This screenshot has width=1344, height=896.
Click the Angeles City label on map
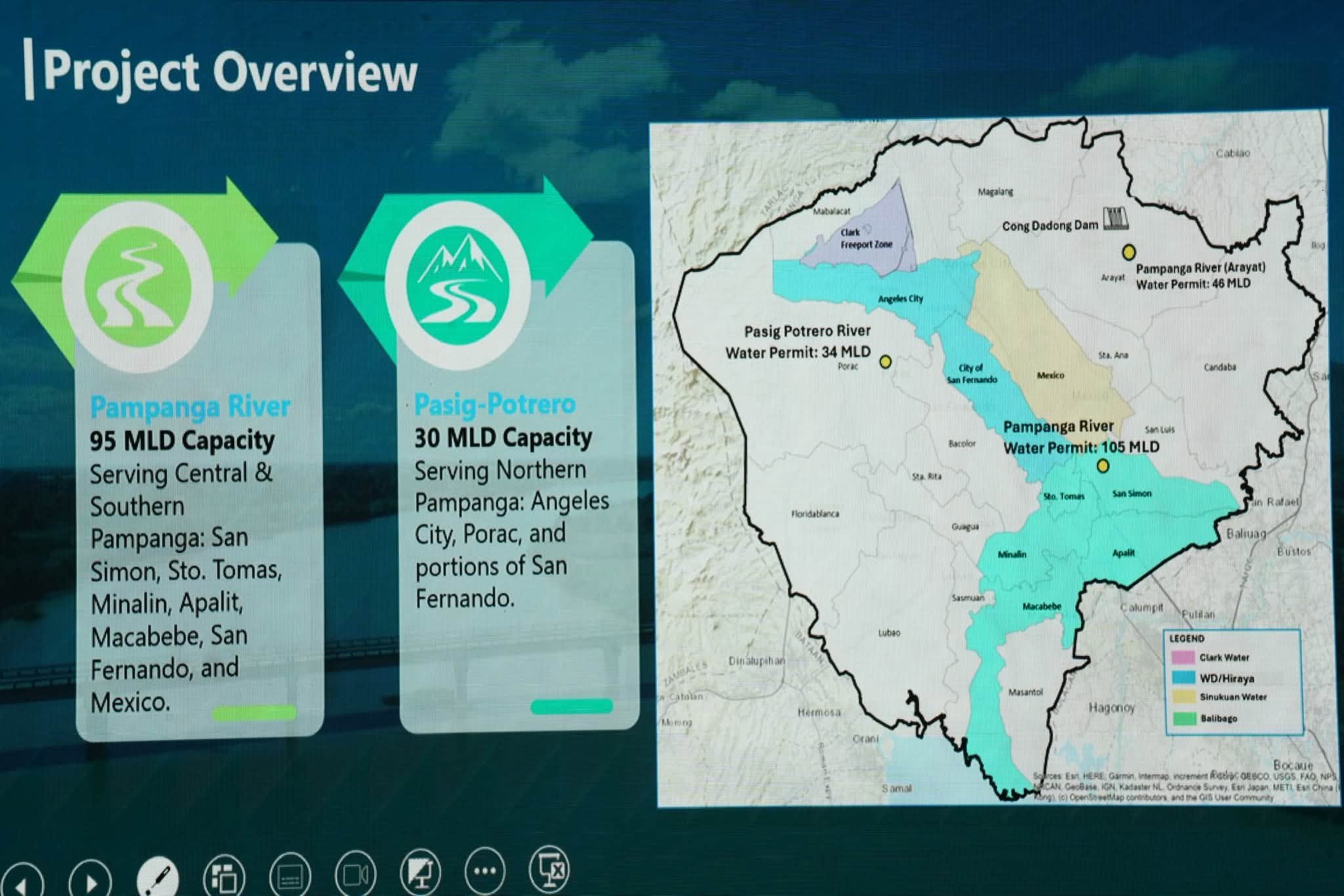[900, 299]
